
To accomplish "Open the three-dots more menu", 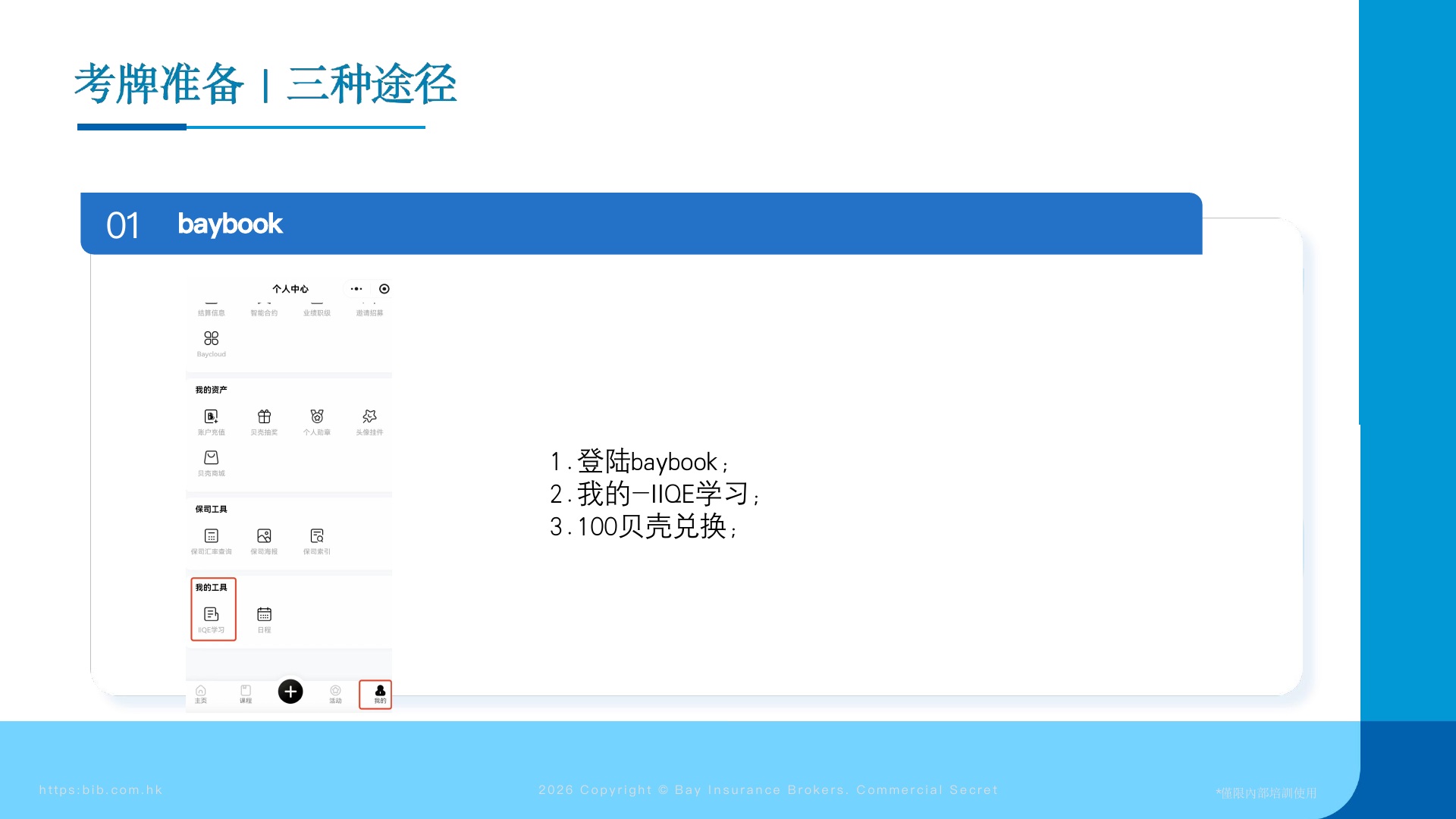I will tap(356, 289).
